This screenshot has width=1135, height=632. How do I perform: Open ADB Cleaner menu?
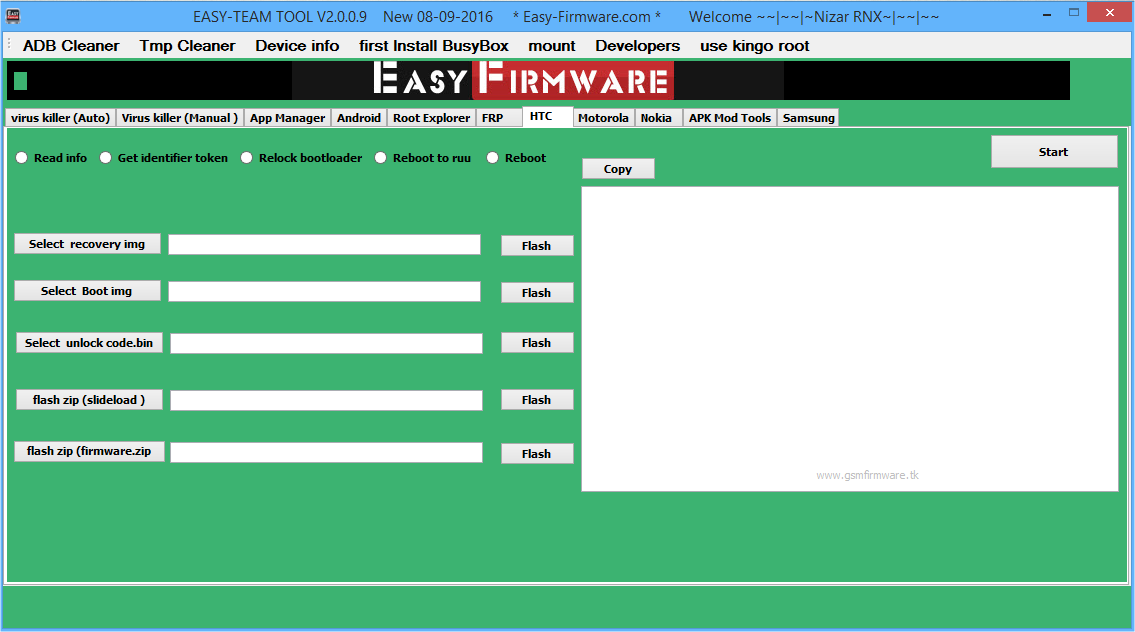pyautogui.click(x=71, y=46)
